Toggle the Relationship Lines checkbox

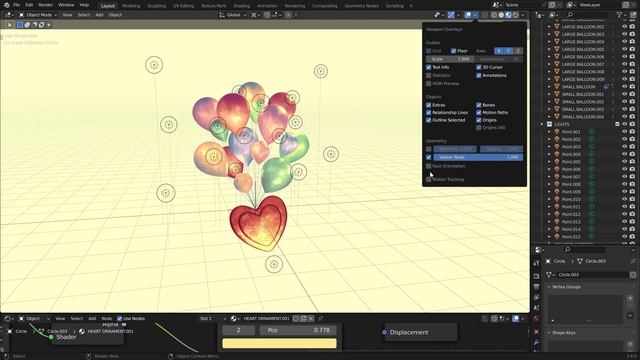(429, 113)
